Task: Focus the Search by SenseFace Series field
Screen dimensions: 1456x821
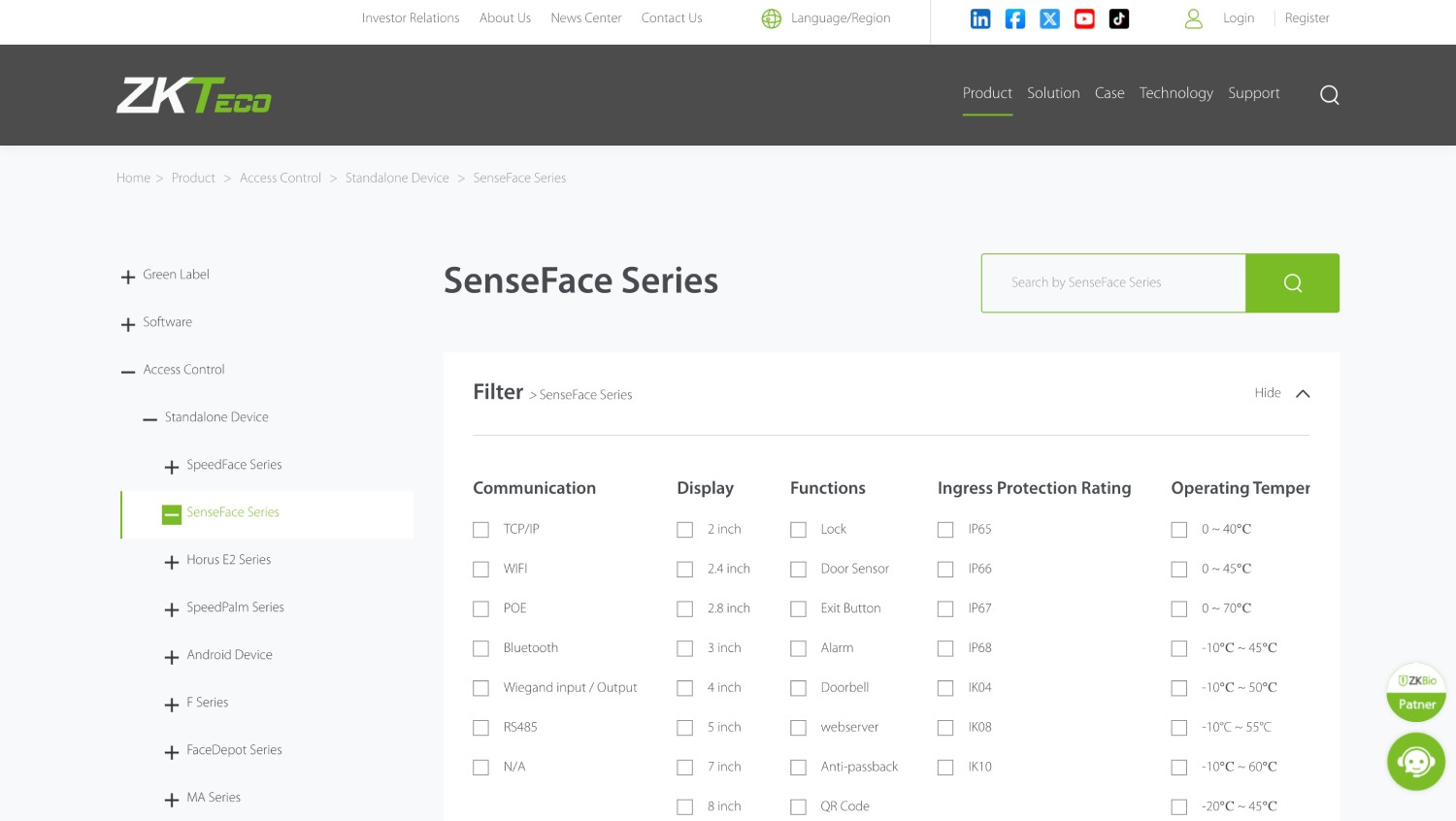Action: click(x=1113, y=283)
